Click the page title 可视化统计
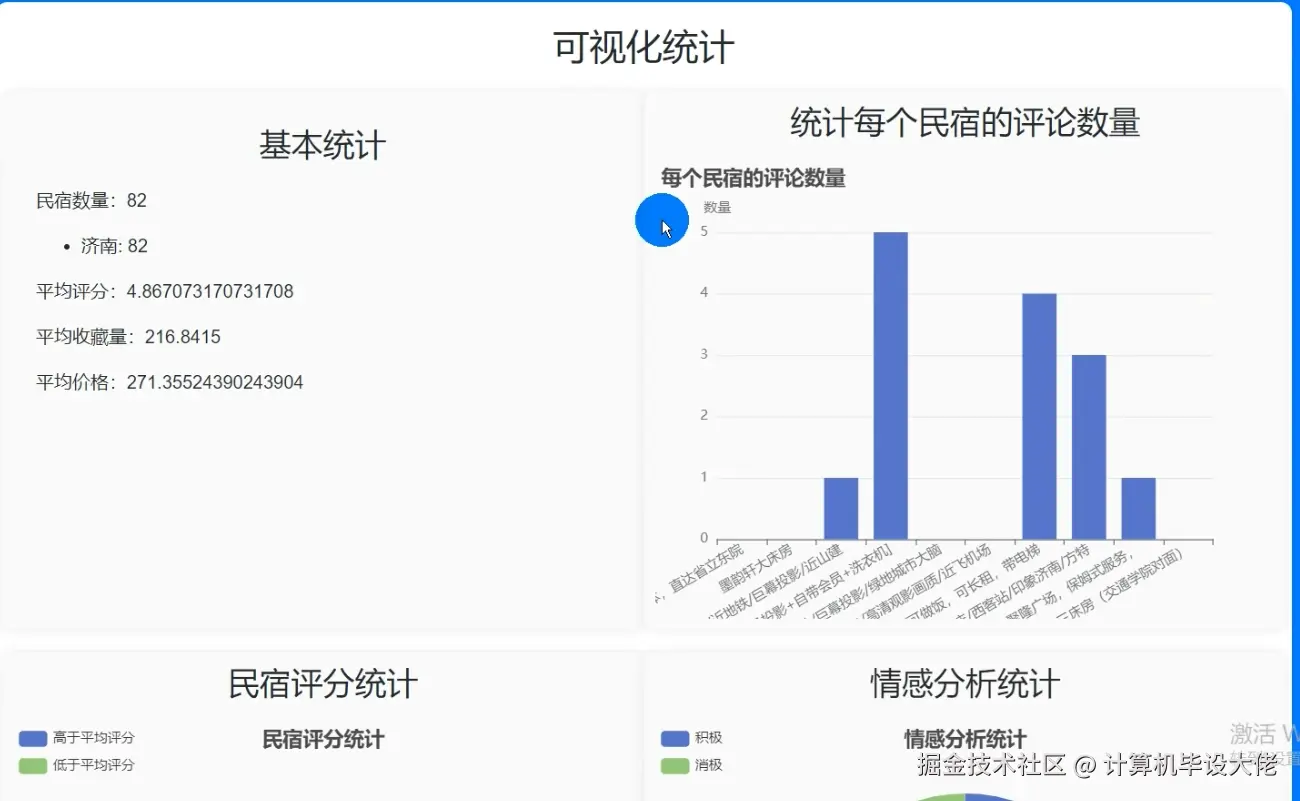The height and width of the screenshot is (801, 1300). [x=641, y=44]
